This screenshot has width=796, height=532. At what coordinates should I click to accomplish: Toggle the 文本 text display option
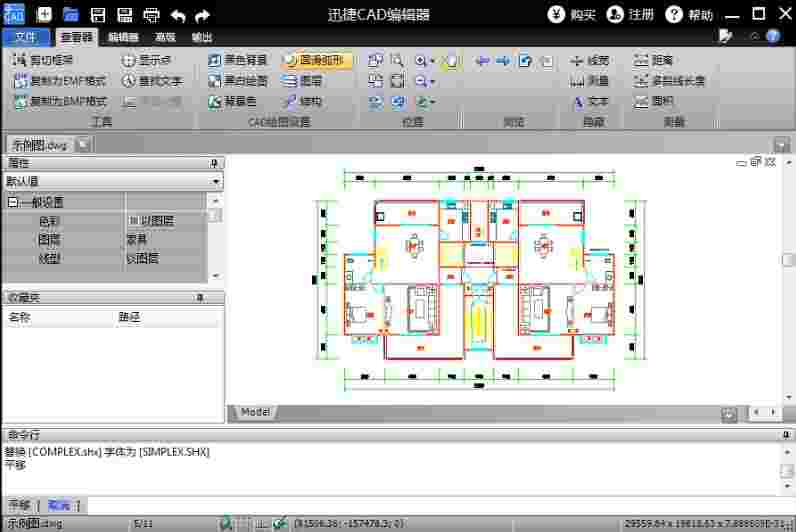590,102
